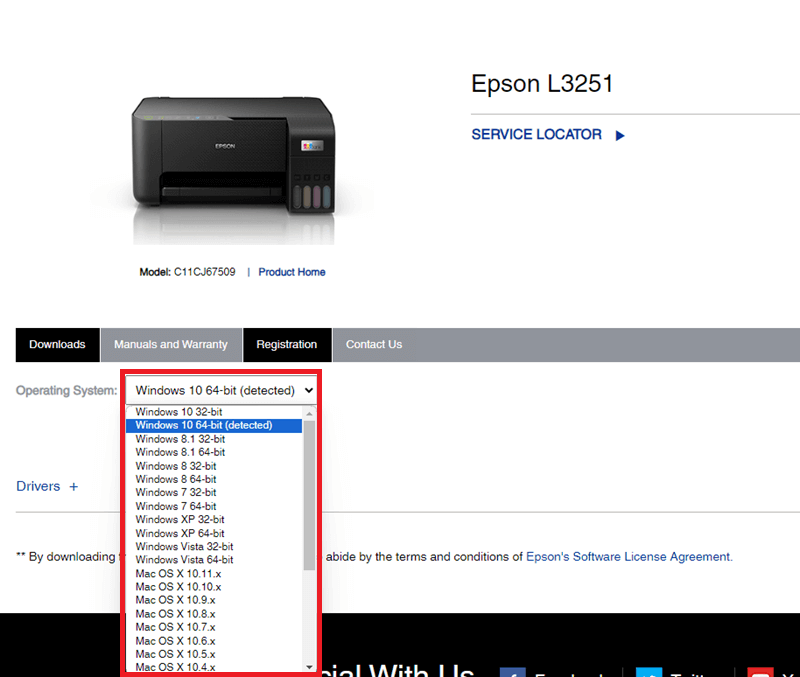Choose Windows 8.1 32-bit from list
The image size is (800, 677).
point(214,439)
